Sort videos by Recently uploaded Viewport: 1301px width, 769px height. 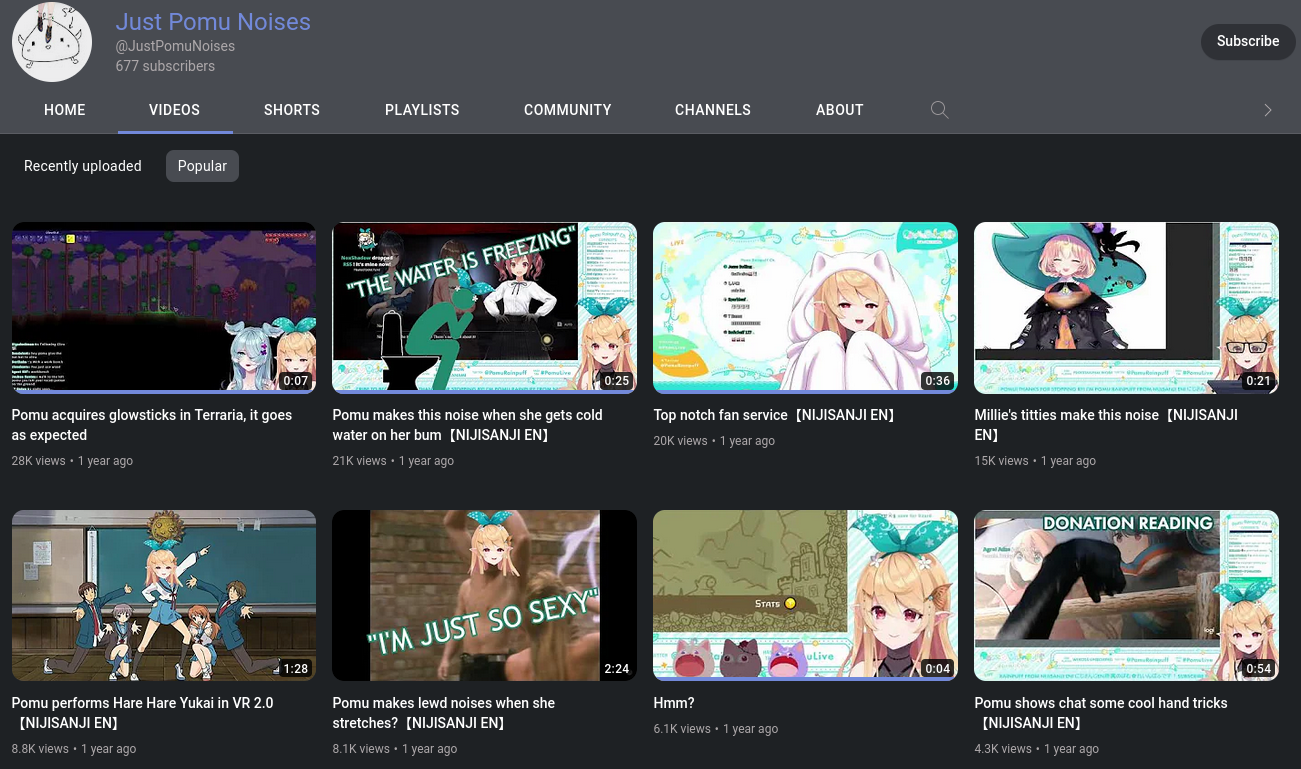(83, 166)
